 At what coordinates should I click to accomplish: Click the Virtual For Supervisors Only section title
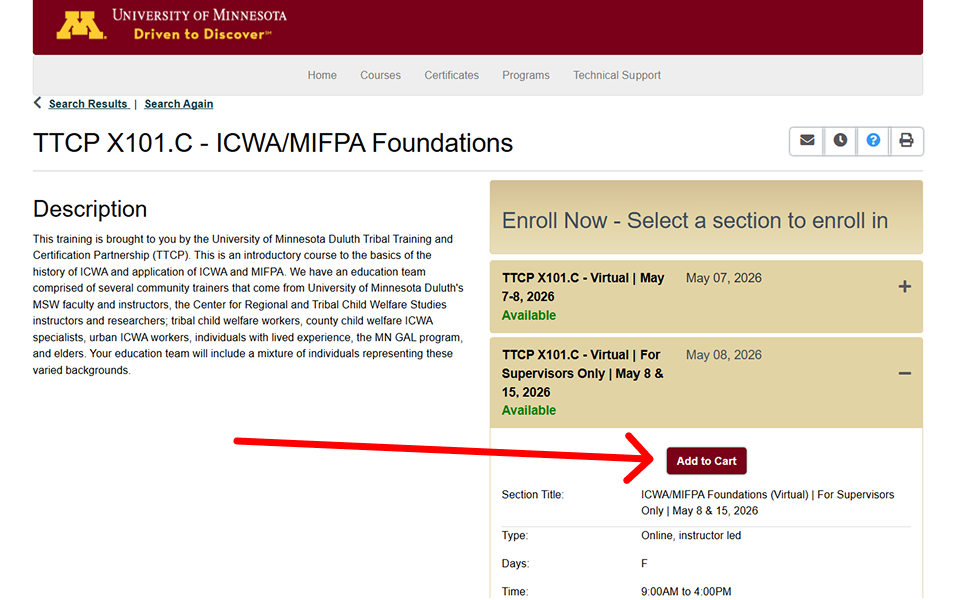583,373
